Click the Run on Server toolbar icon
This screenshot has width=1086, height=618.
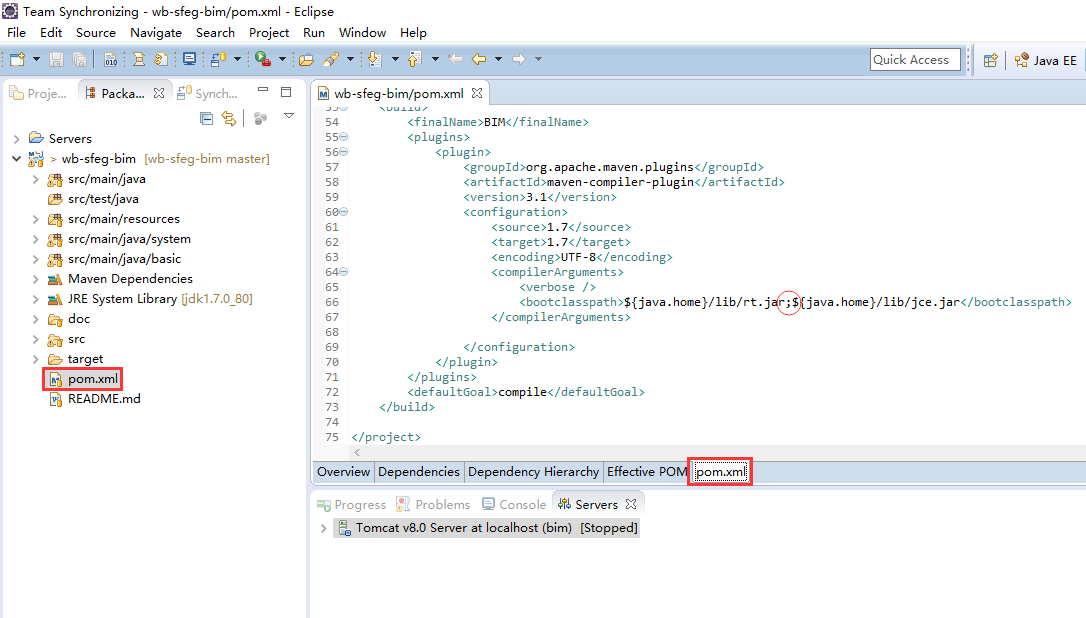(262, 60)
